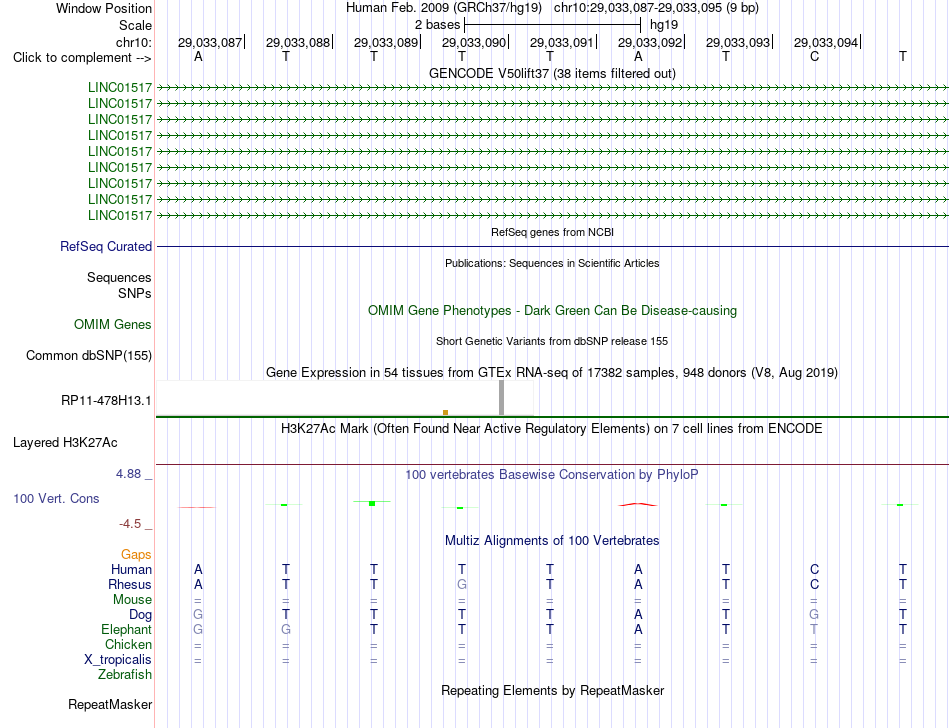Select the Human alignment row label
This screenshot has width=950, height=728.
[131, 569]
